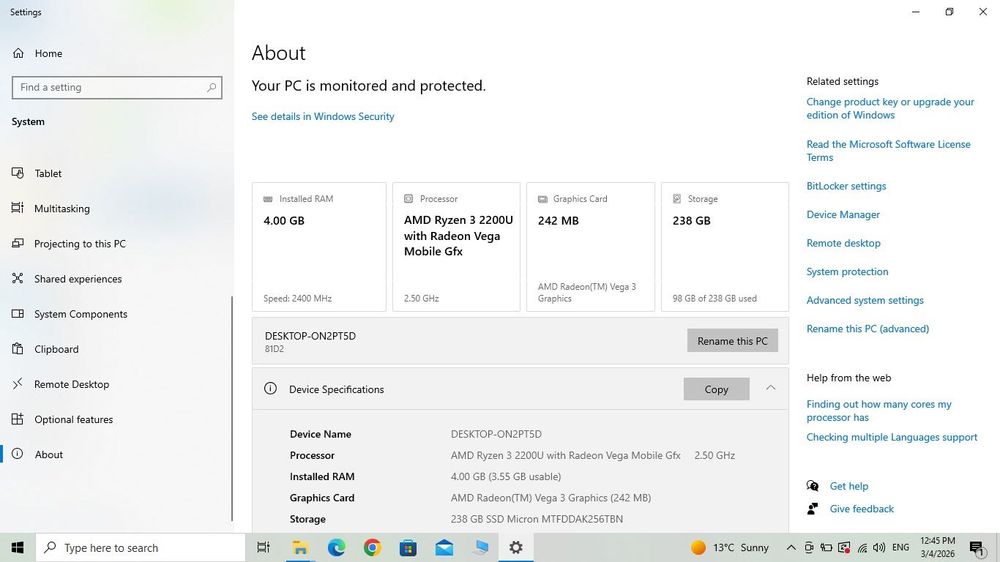
Task: Click the taskbar Type here to search box
Action: click(x=140, y=547)
